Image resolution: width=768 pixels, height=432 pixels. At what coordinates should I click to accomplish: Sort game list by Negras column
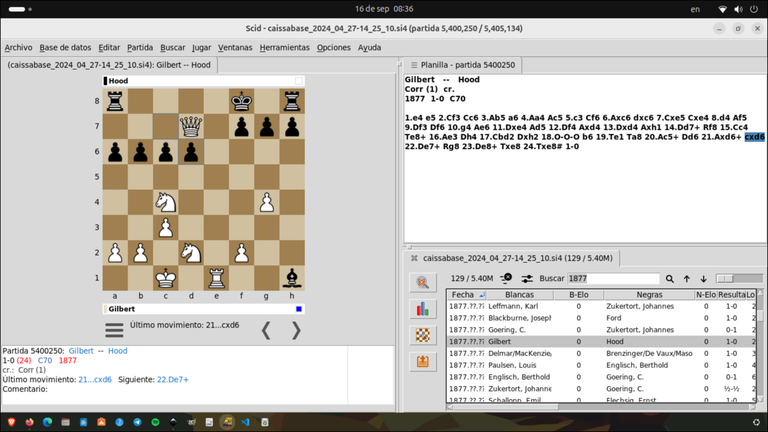(649, 295)
